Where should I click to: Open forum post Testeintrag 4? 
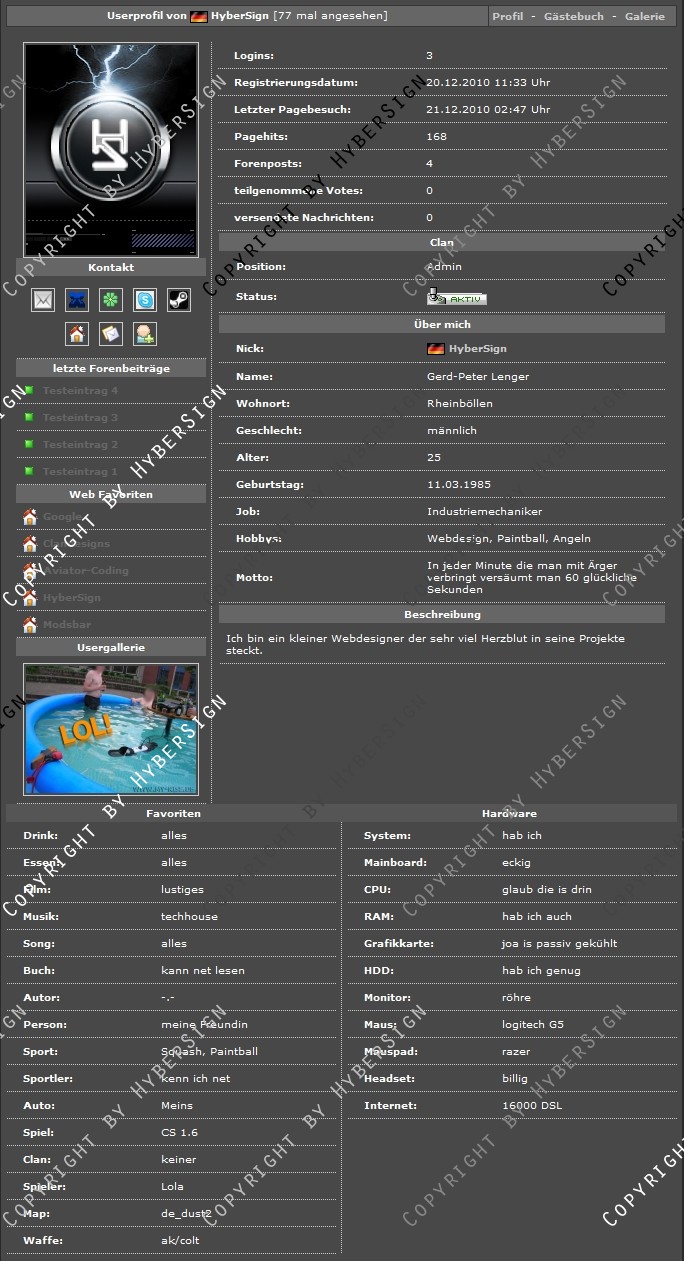click(80, 391)
